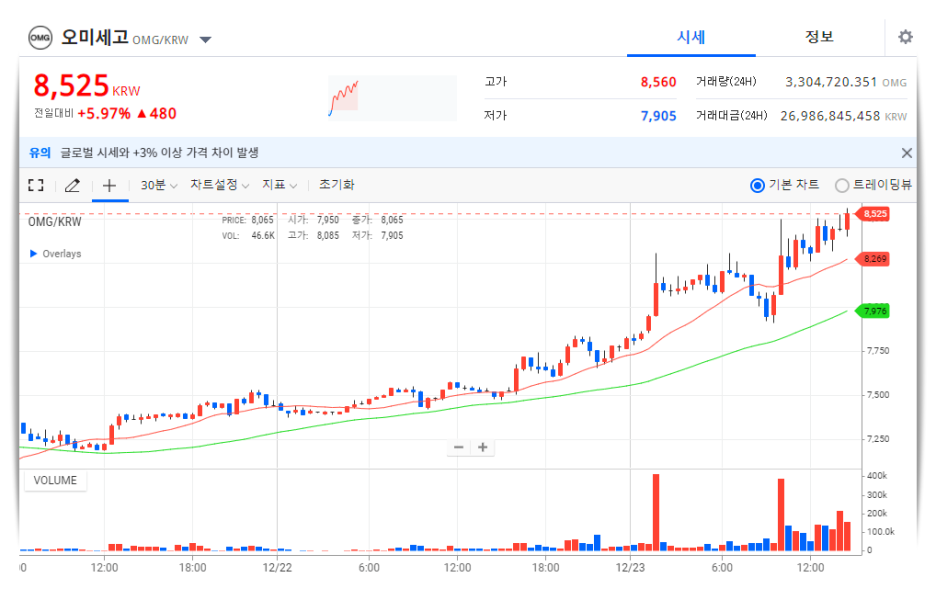Click the +5.97% change percentage

104,113
